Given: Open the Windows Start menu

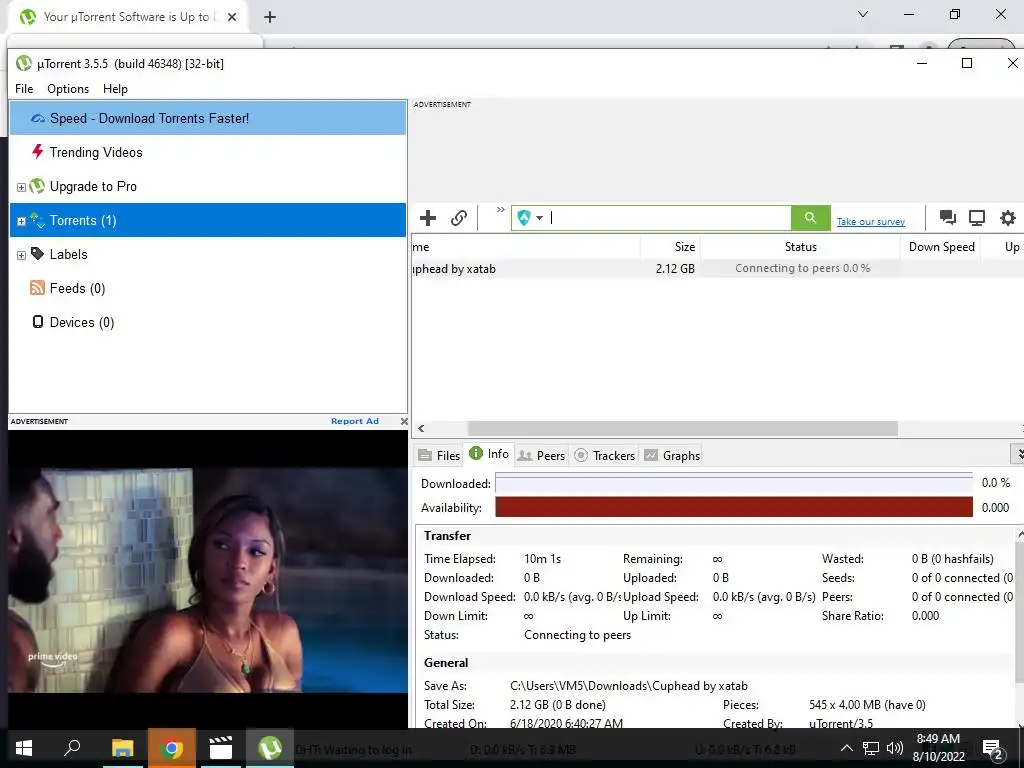Looking at the screenshot, I should point(24,748).
